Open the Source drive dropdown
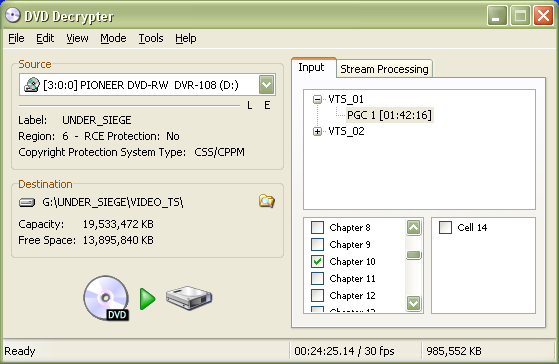The height and width of the screenshot is (364, 559). [x=267, y=85]
